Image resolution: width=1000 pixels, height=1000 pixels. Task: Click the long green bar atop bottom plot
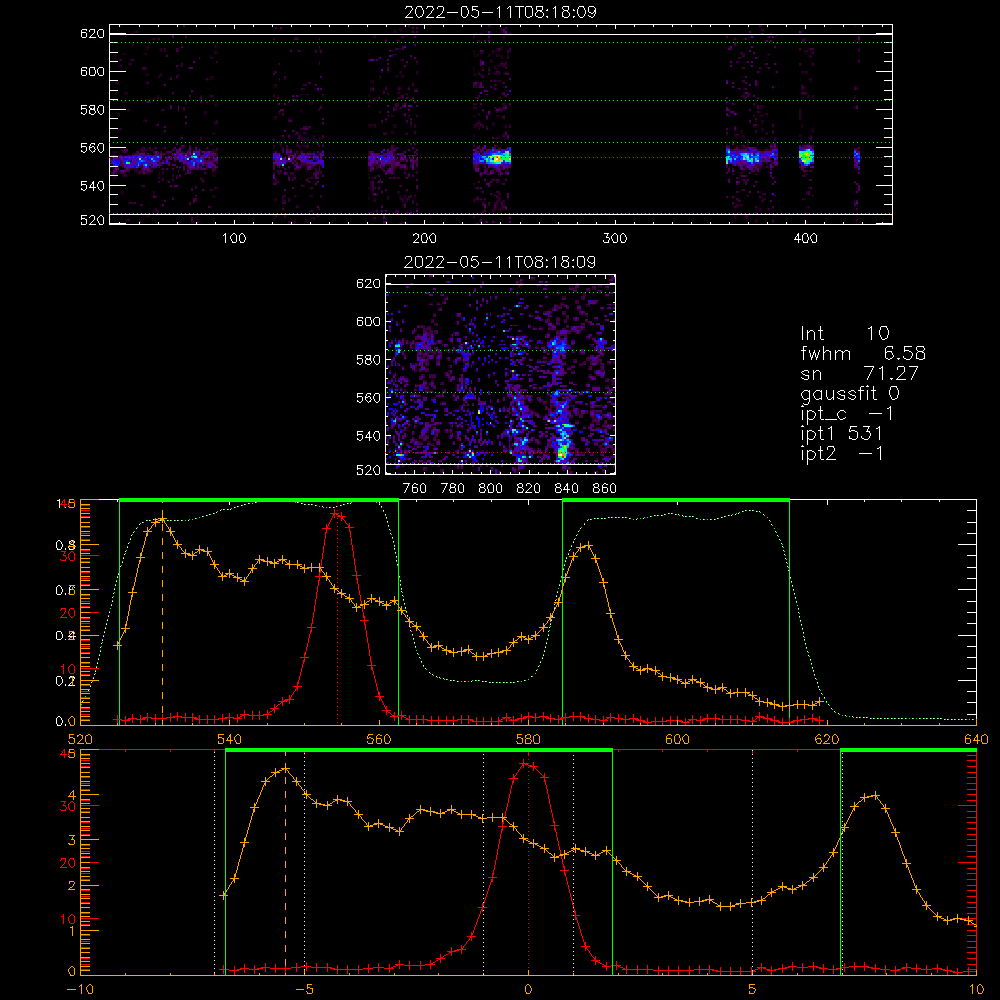[419, 751]
